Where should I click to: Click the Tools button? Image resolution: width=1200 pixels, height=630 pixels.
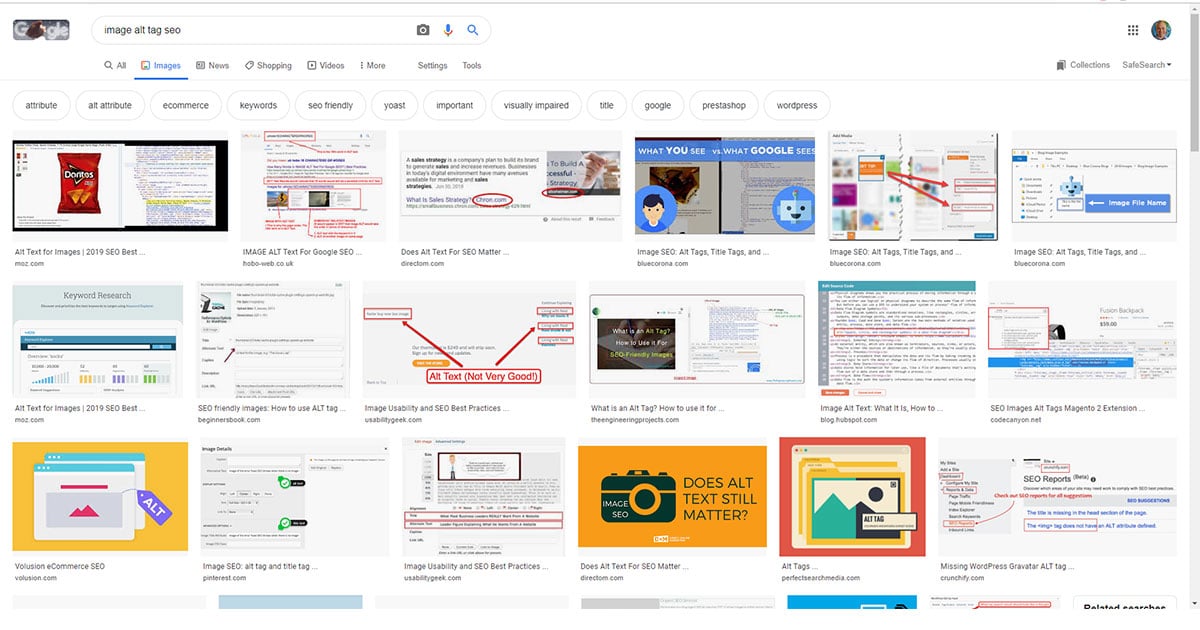tap(471, 66)
